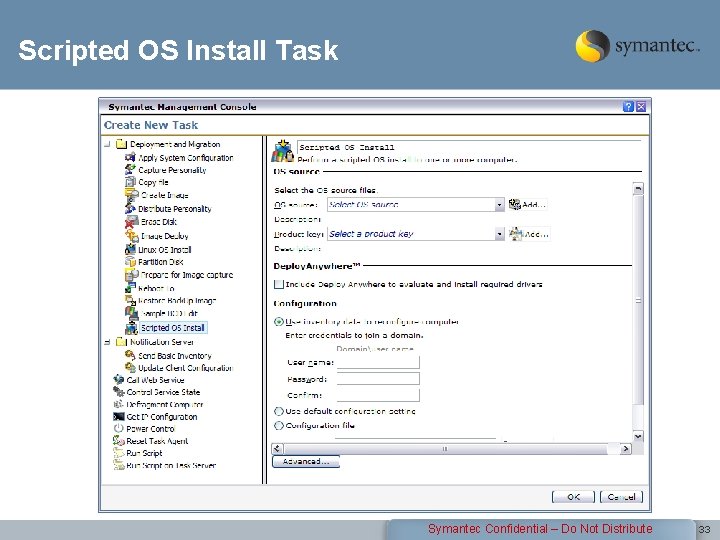Click the Linux OS Install icon
Screen dimensions: 720x540
tap(130, 249)
